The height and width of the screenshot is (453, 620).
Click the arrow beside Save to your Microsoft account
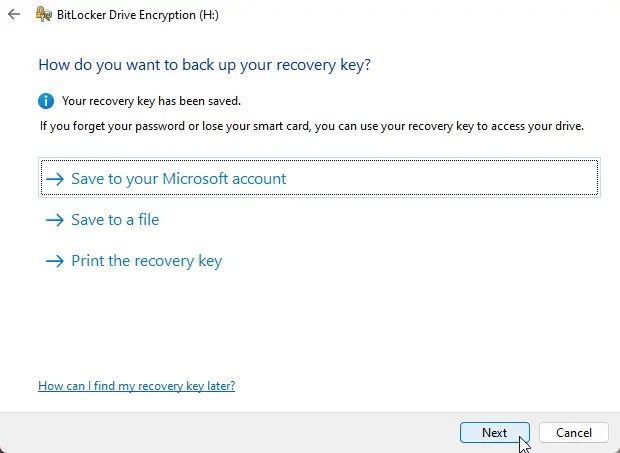click(54, 179)
